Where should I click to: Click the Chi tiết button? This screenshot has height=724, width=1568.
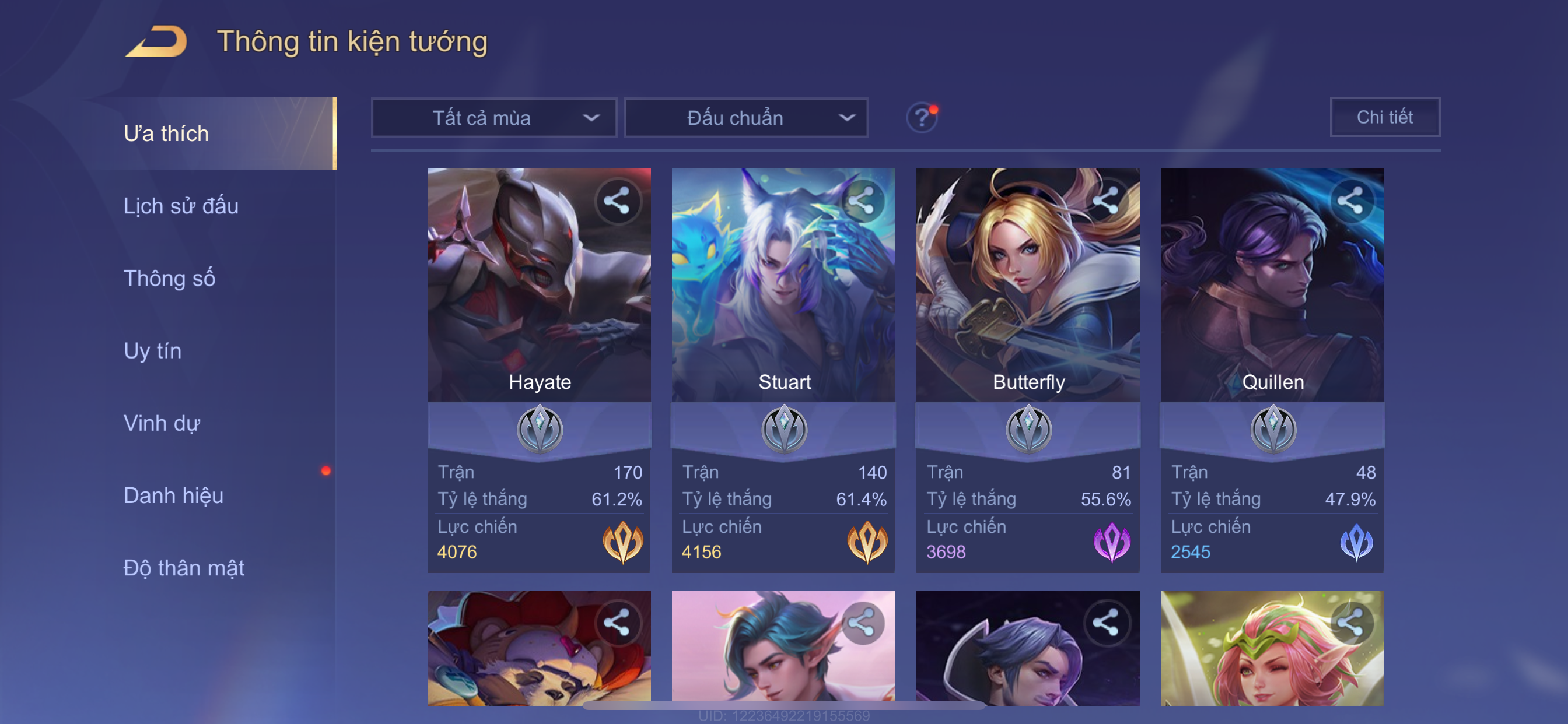click(x=1385, y=117)
